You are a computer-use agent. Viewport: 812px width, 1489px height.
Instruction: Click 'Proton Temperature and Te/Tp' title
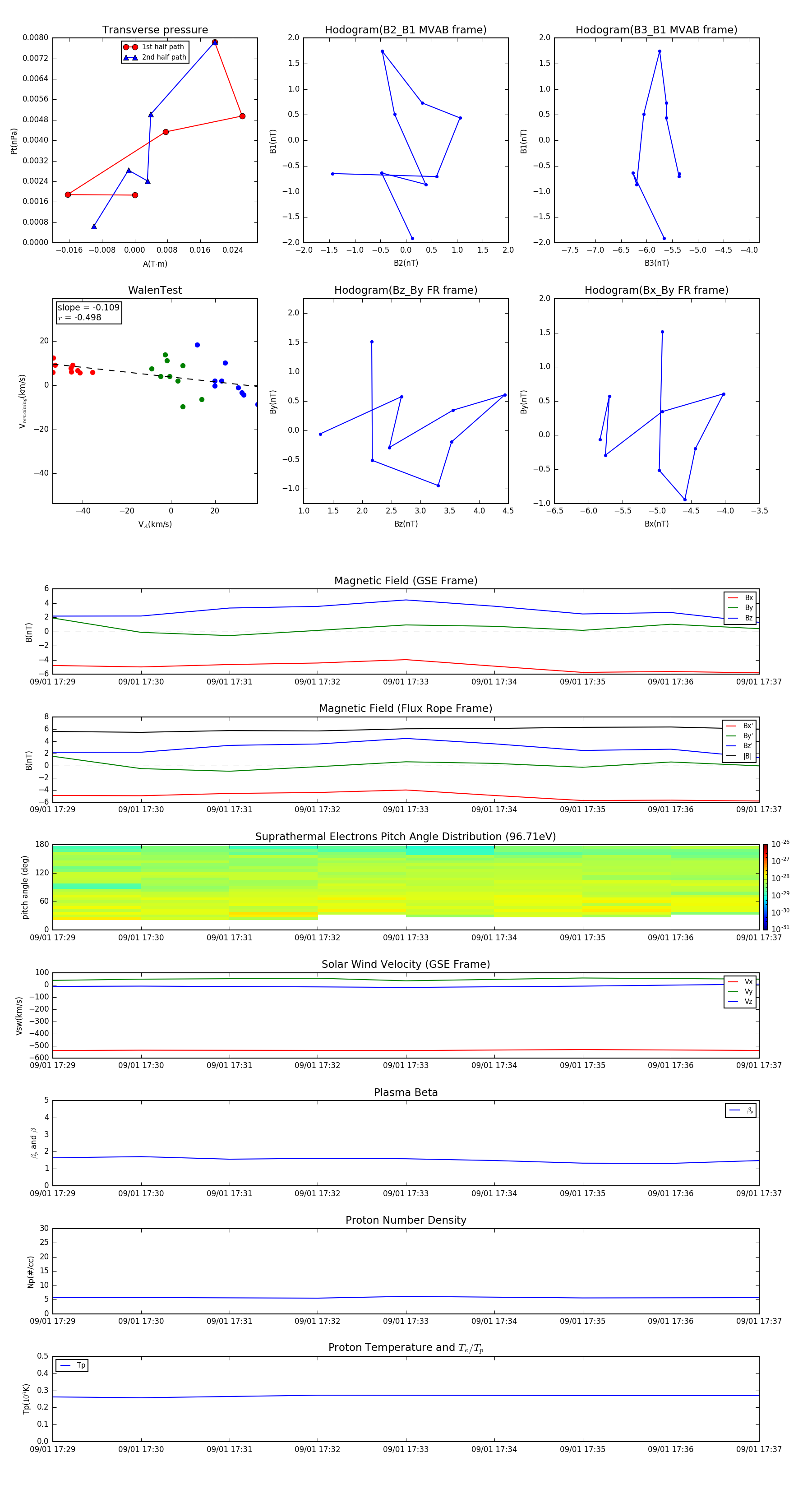click(x=406, y=1347)
